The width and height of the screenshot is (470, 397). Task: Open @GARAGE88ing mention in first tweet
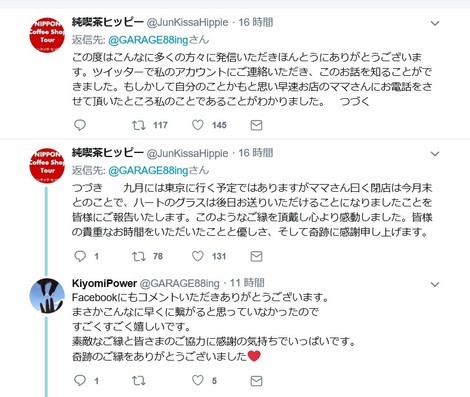pos(148,40)
